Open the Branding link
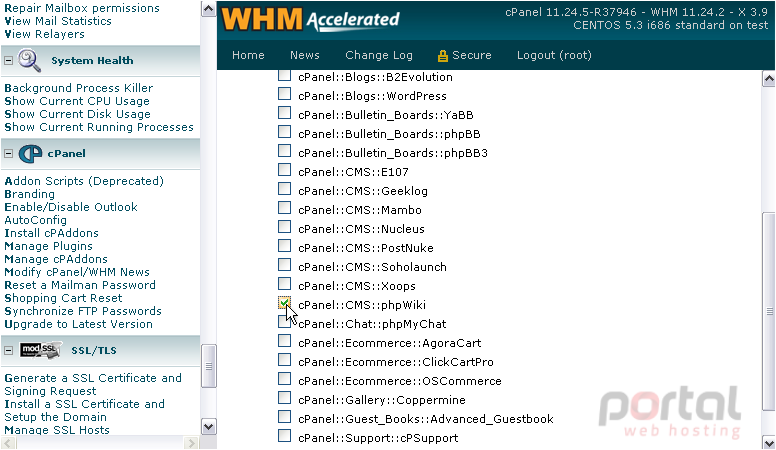 [x=30, y=194]
